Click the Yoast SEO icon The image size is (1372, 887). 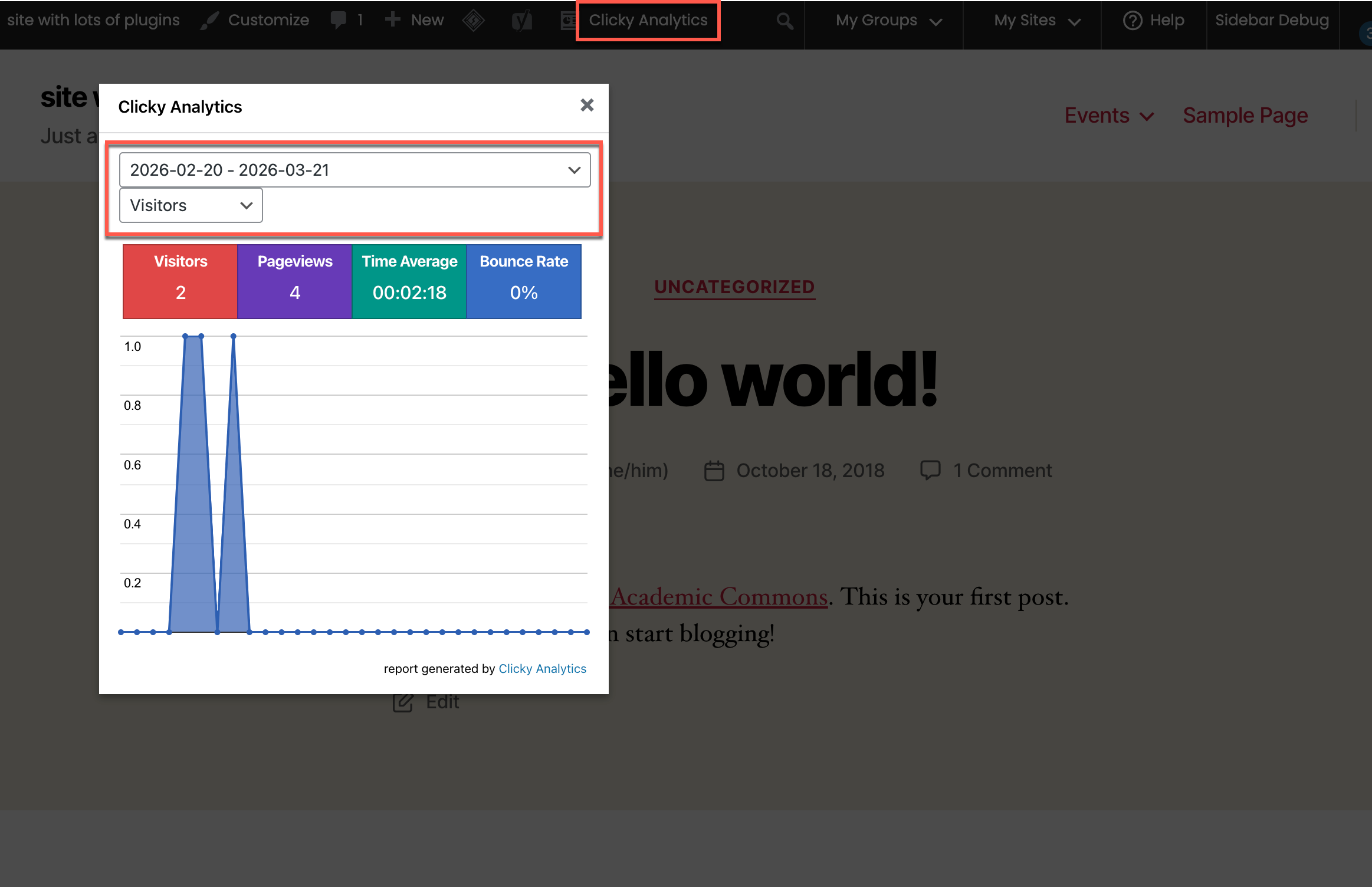522,21
